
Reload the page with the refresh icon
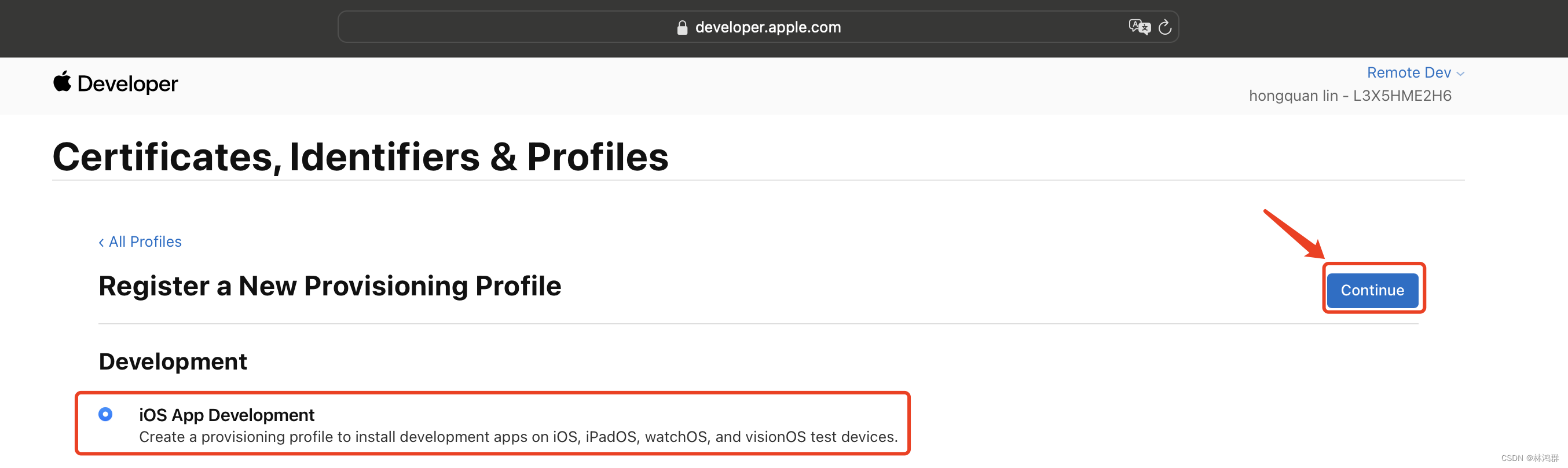[x=1164, y=27]
